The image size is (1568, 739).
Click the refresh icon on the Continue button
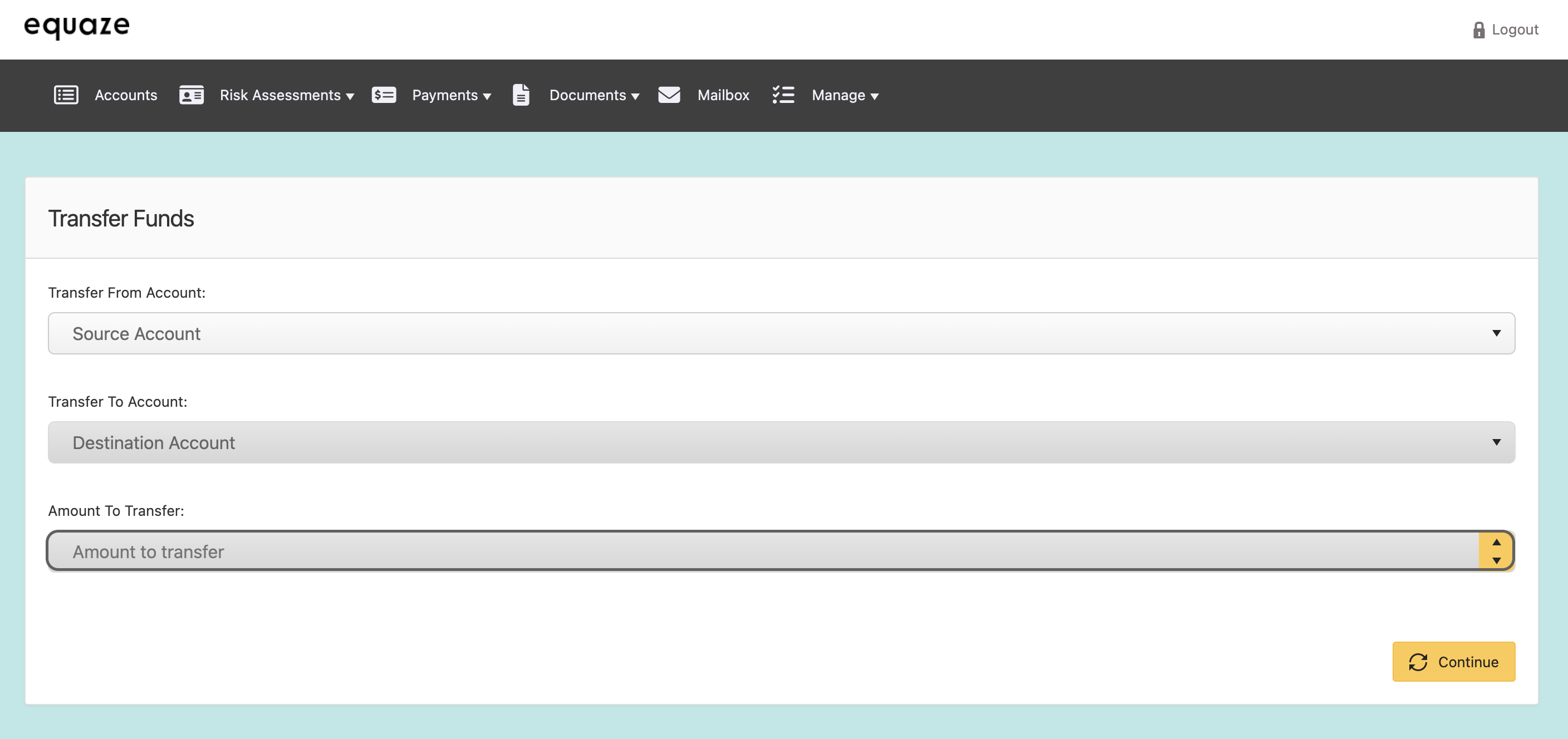click(x=1418, y=662)
